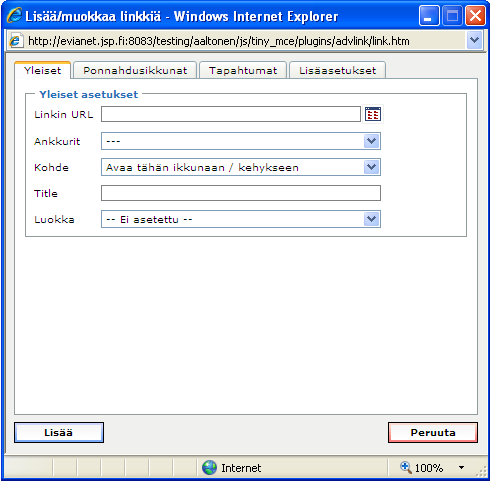Focus the Linkin URL input field
Screen dimensions: 490x481
pos(231,114)
